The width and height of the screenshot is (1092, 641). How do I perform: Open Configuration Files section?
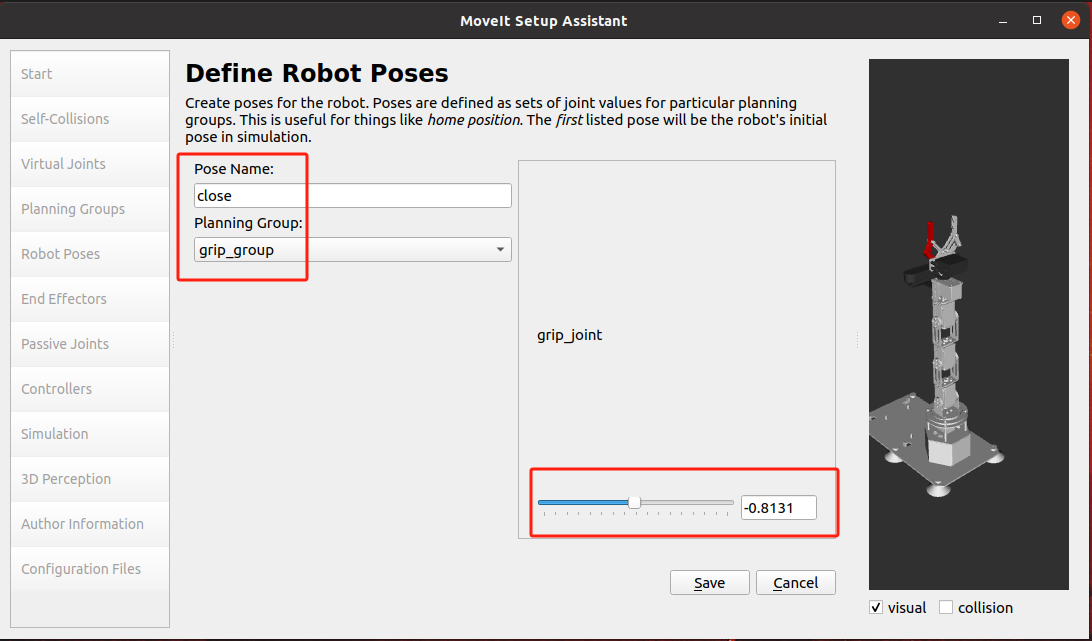coord(90,569)
